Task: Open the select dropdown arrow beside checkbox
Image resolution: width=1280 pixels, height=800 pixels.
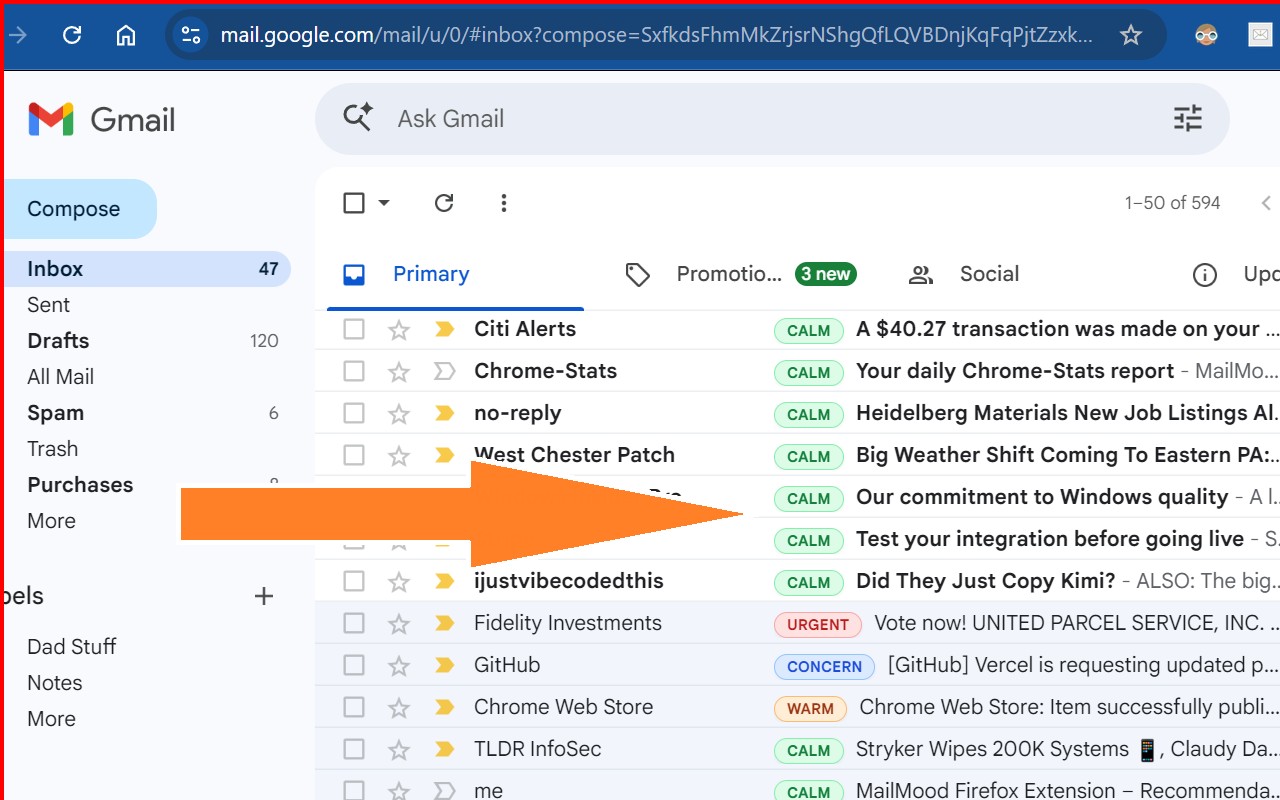Action: pyautogui.click(x=384, y=203)
